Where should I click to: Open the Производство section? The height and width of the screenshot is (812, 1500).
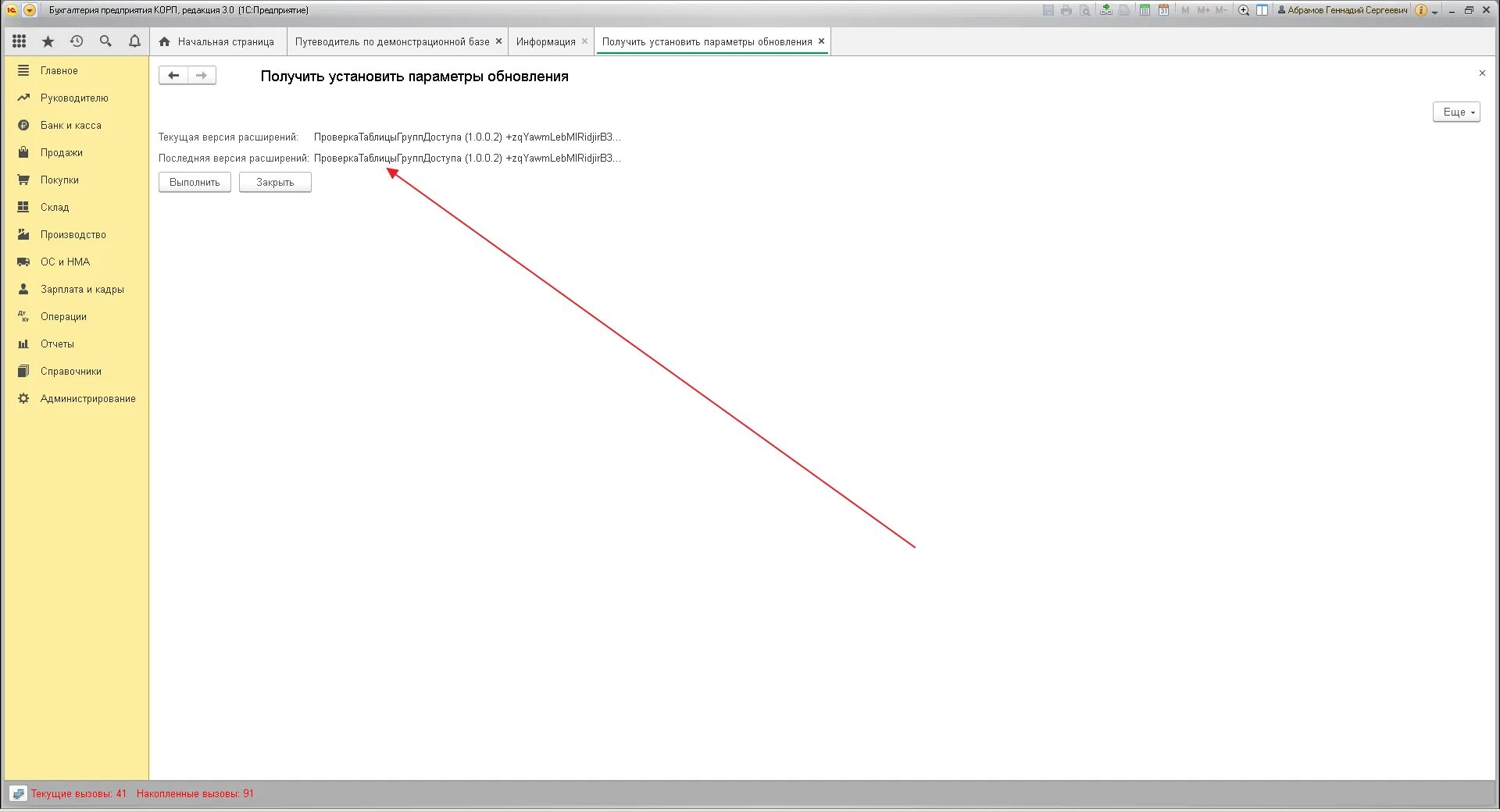point(76,234)
